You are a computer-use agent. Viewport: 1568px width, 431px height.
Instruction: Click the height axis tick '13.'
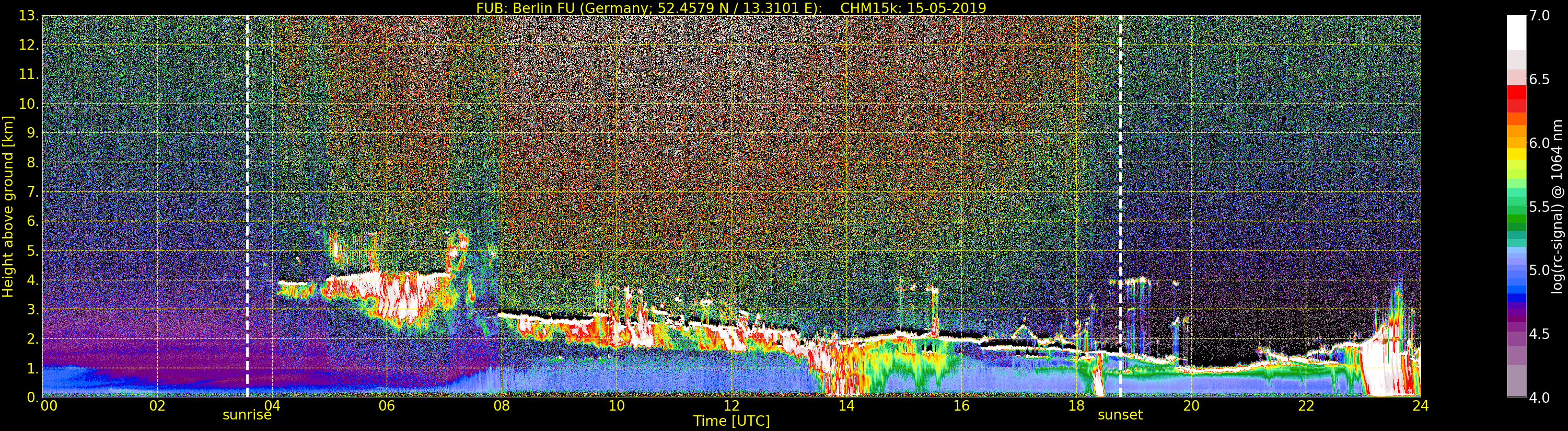[29, 16]
